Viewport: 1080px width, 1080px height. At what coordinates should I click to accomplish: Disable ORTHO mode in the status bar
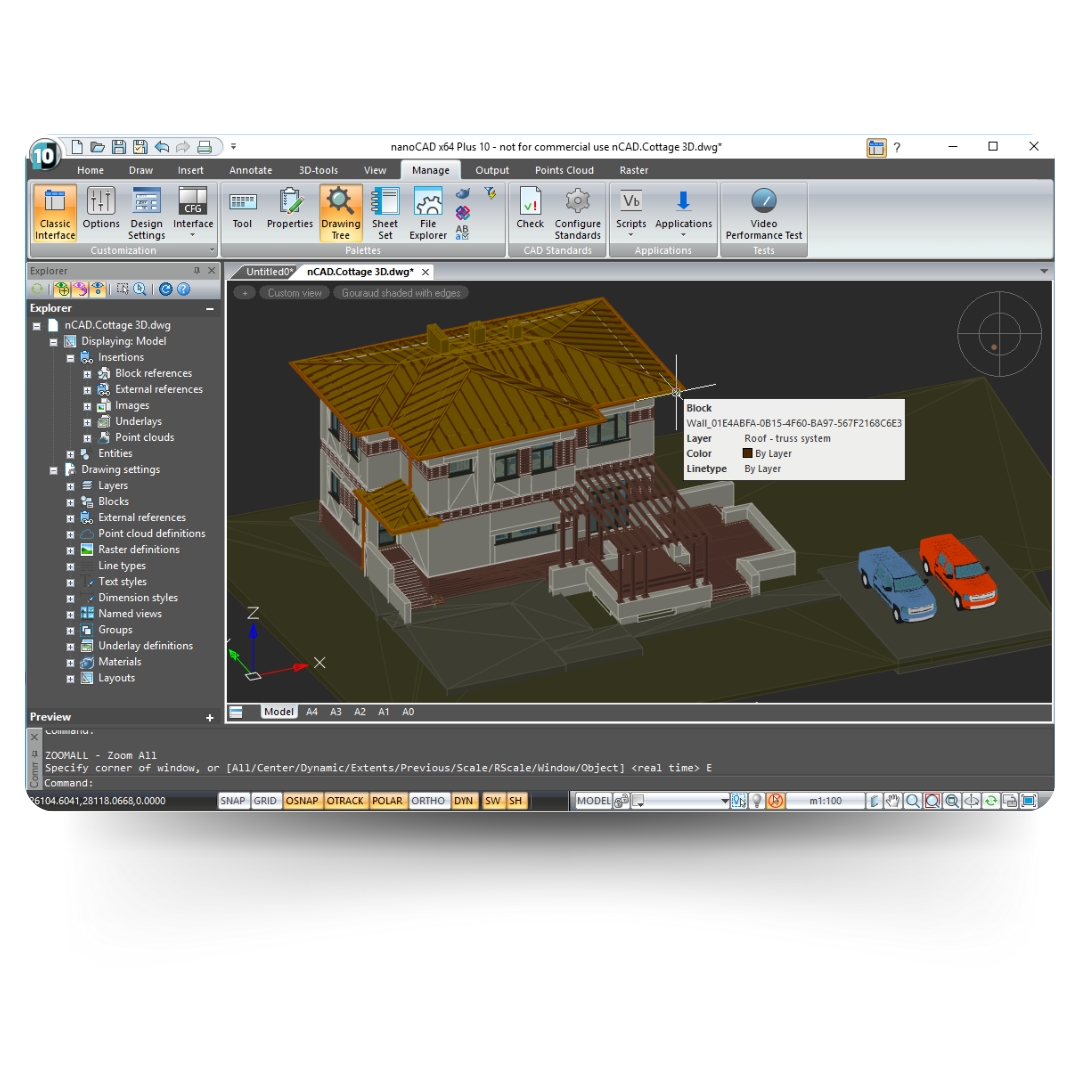point(428,800)
